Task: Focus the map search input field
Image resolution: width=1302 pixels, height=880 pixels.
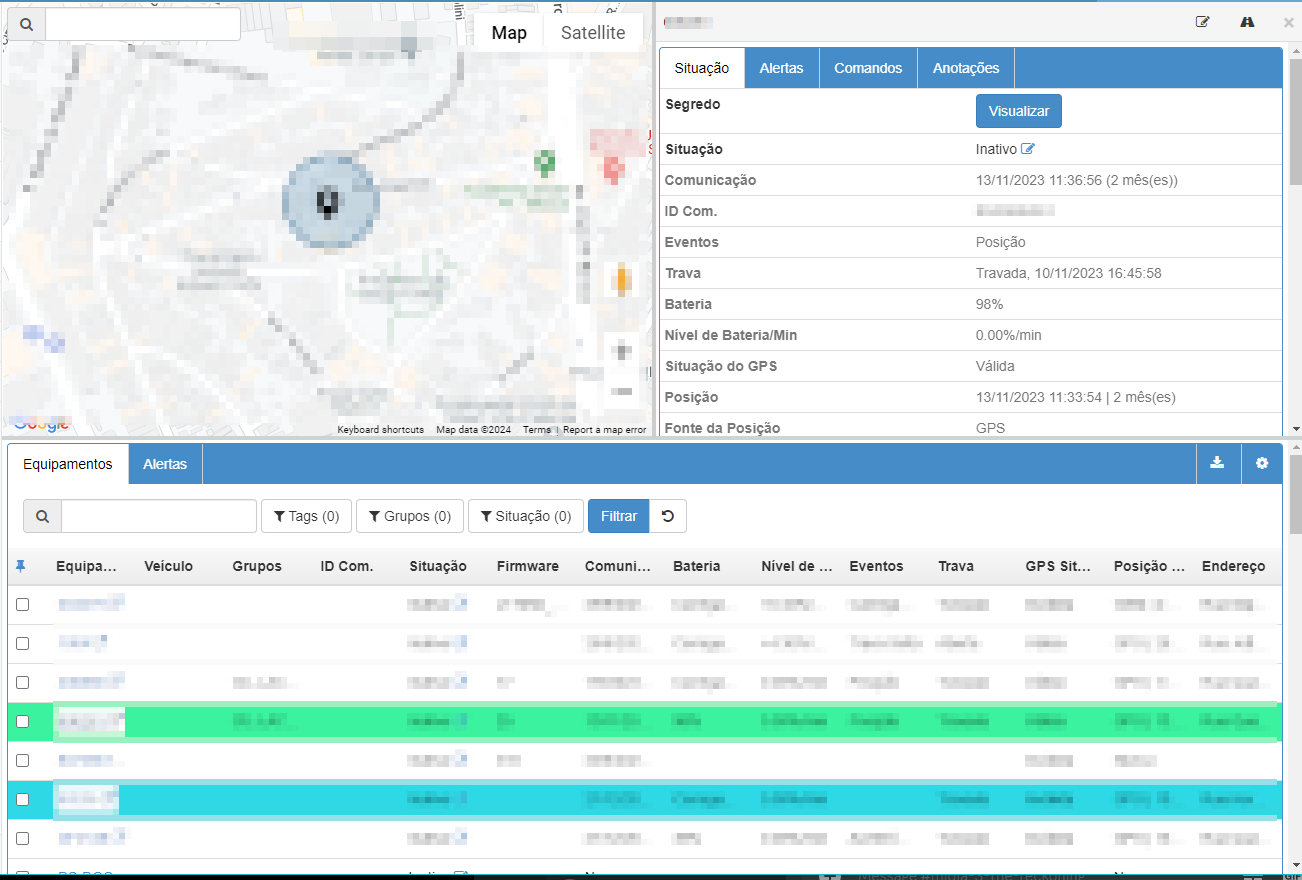Action: tap(143, 25)
